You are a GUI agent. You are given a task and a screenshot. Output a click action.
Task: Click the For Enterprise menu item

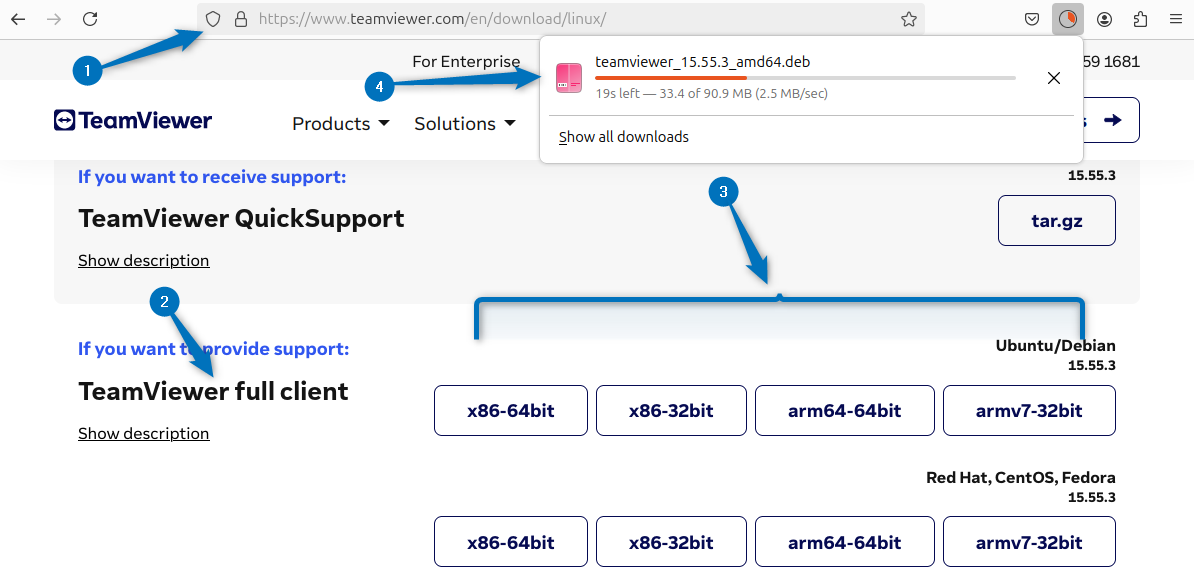(466, 61)
